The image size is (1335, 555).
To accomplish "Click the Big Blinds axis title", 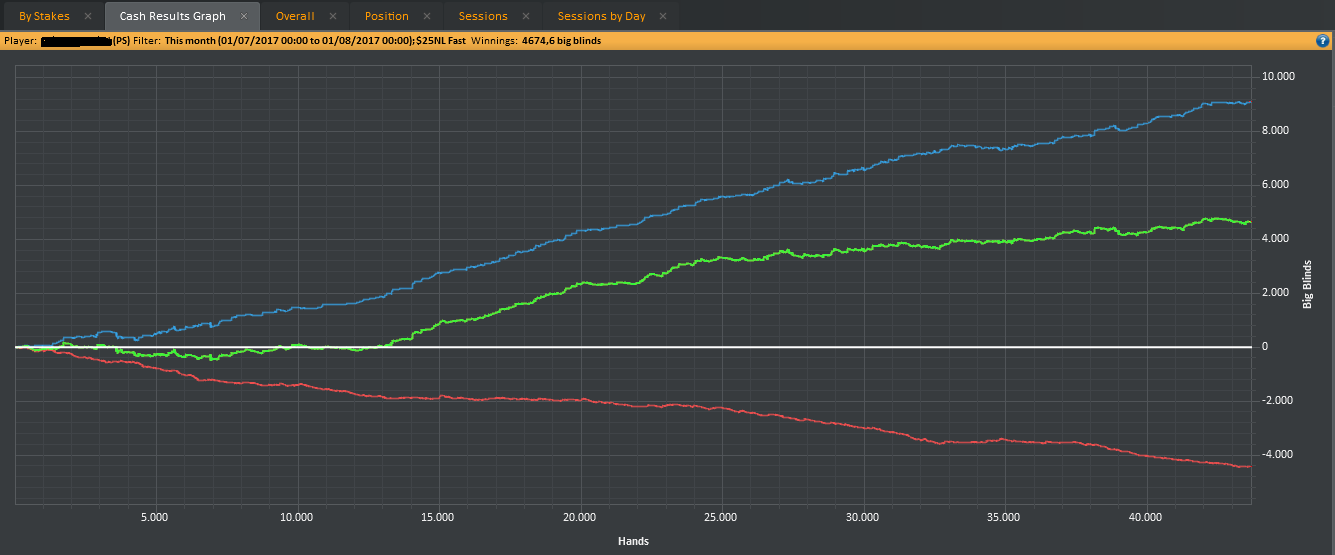I will 1307,283.
